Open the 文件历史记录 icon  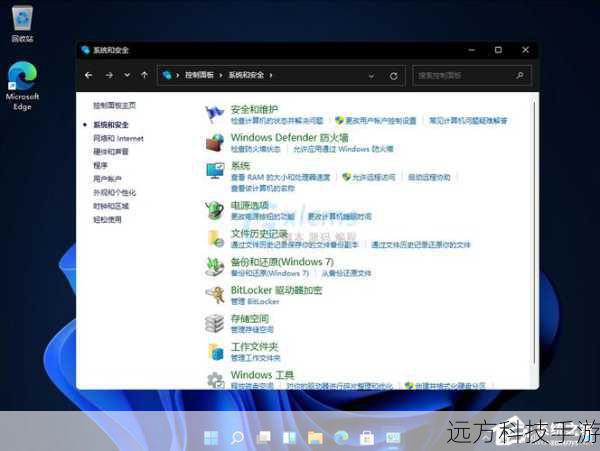point(215,238)
